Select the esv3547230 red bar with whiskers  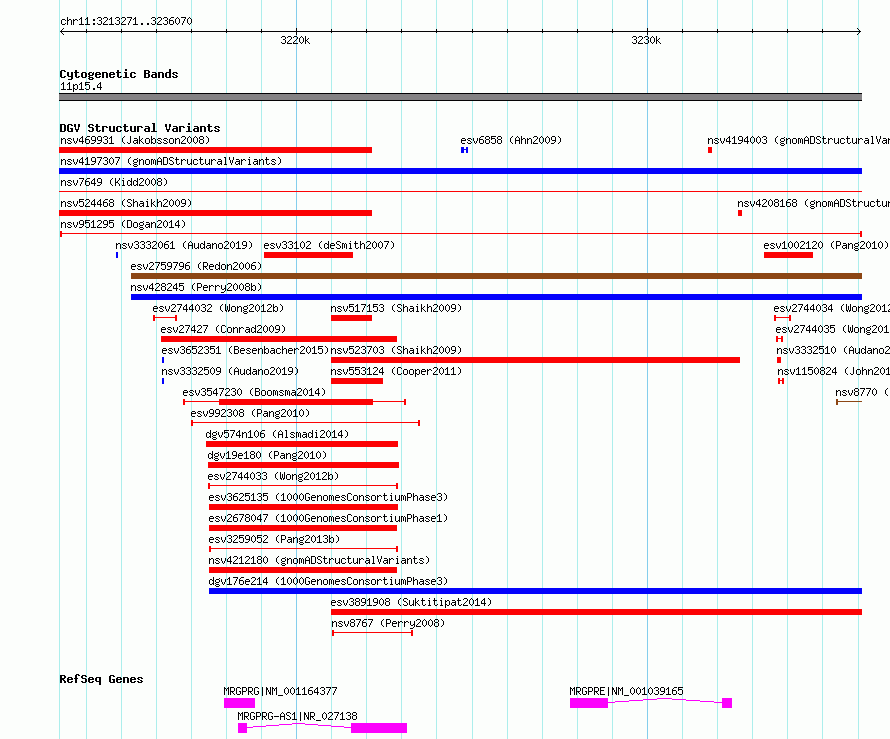295,402
